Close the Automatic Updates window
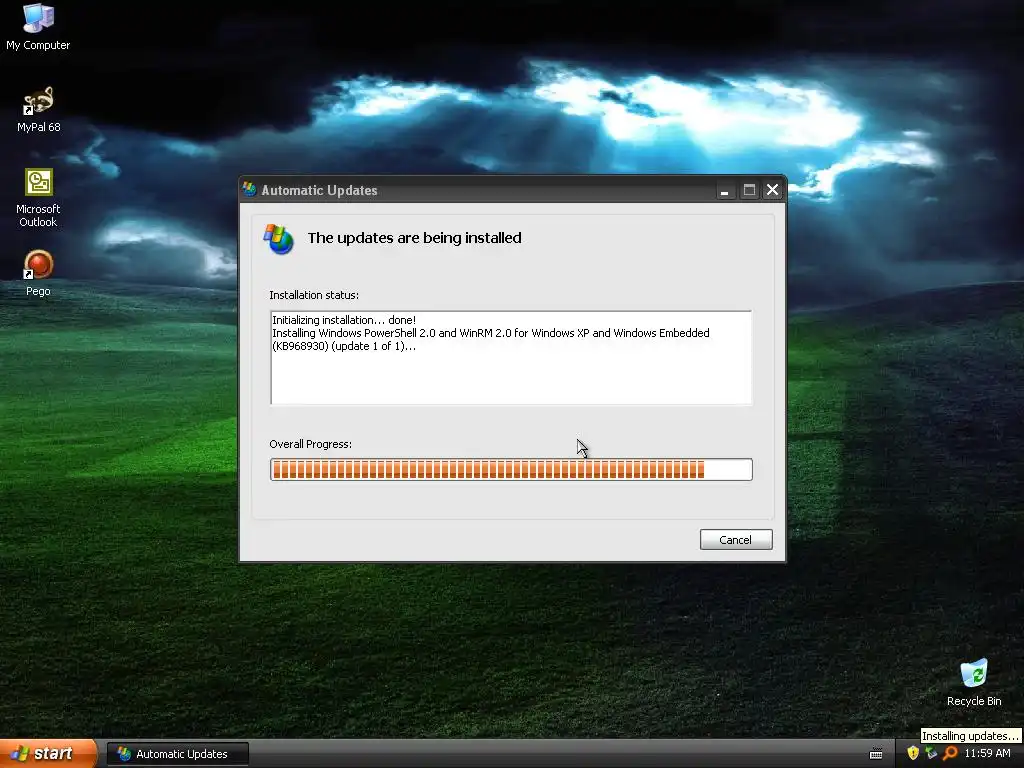 click(773, 190)
